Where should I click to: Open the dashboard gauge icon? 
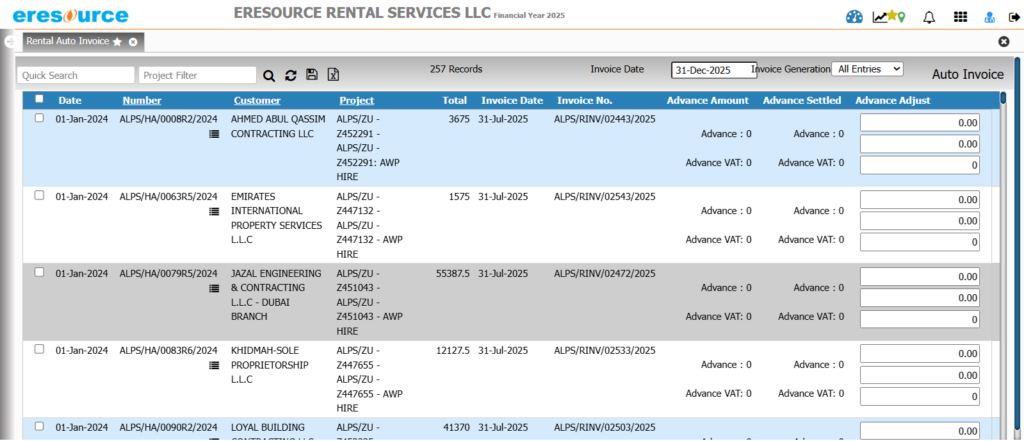point(854,16)
